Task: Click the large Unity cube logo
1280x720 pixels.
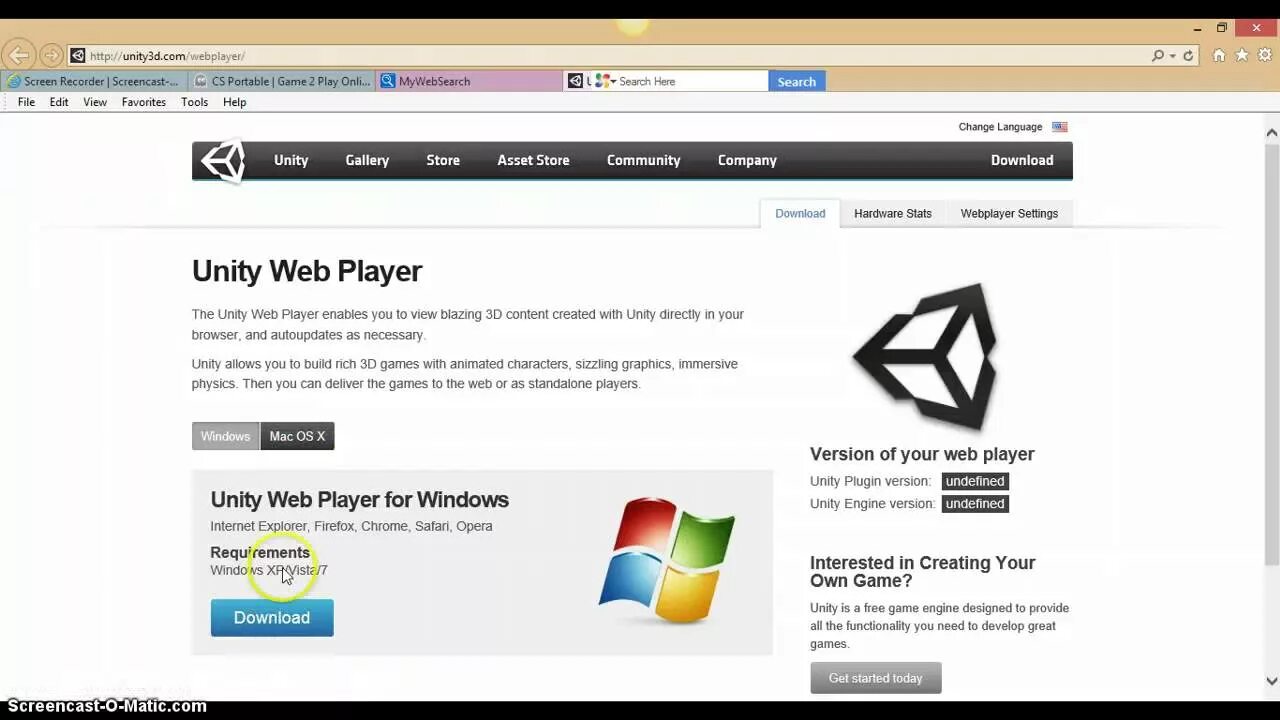Action: 925,355
